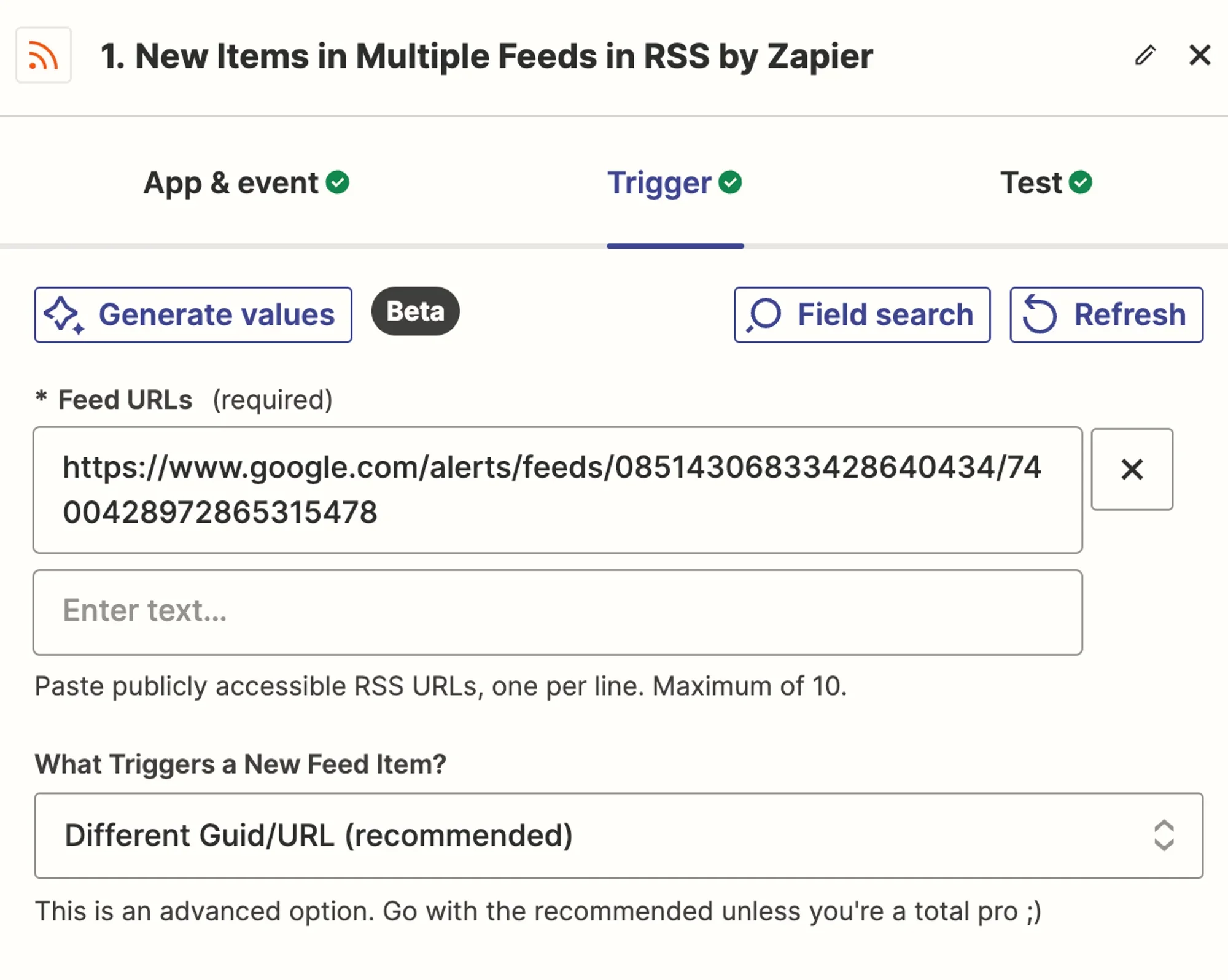Go to the Test tab
Viewport: 1228px width, 980px height.
click(1032, 183)
